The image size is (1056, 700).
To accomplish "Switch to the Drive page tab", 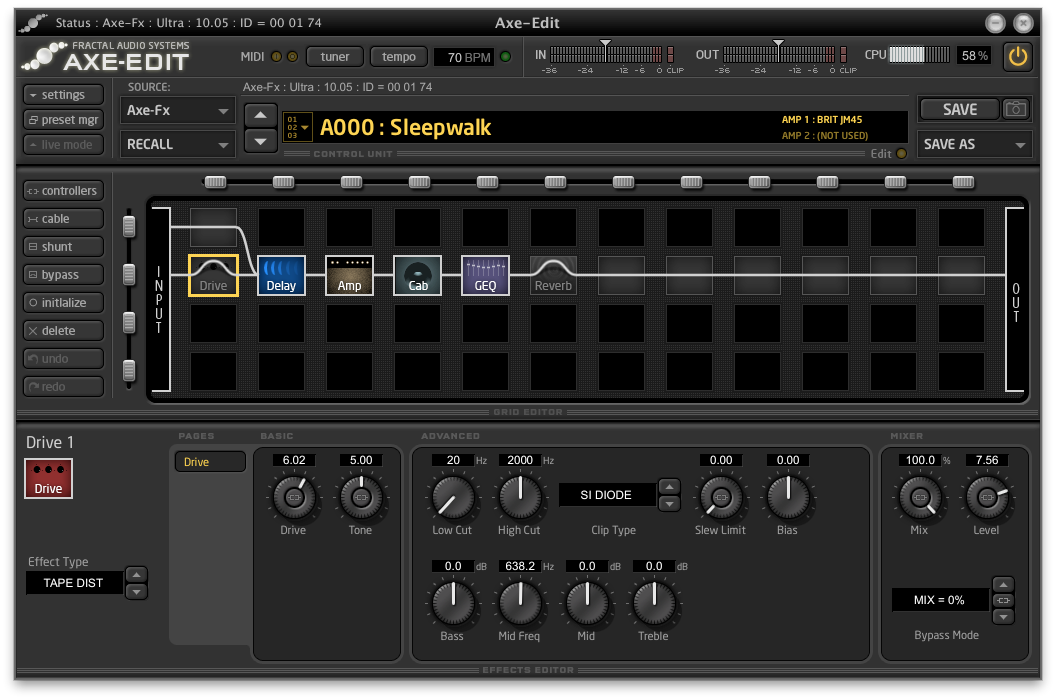I will [210, 462].
